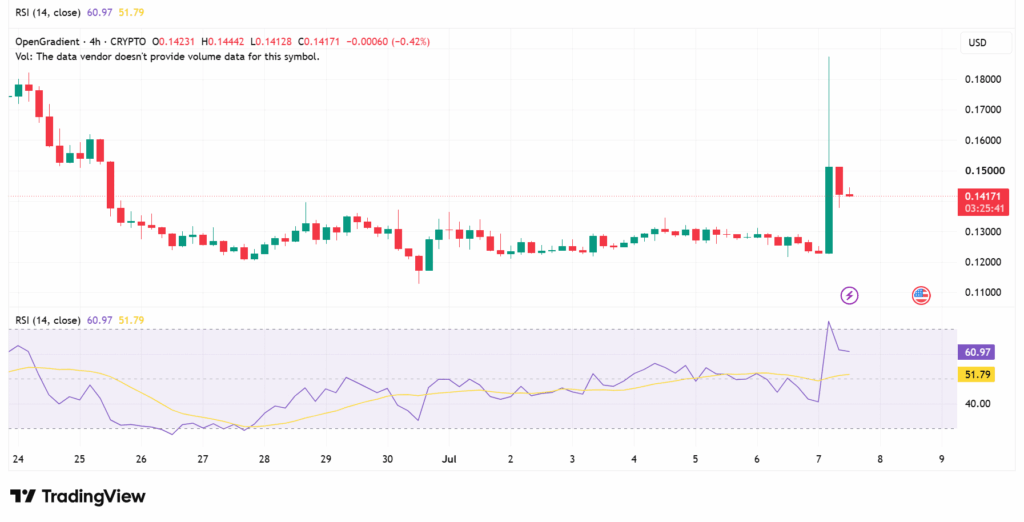Select the top RSI (14, close) header label
The image size is (1024, 522).
point(48,12)
